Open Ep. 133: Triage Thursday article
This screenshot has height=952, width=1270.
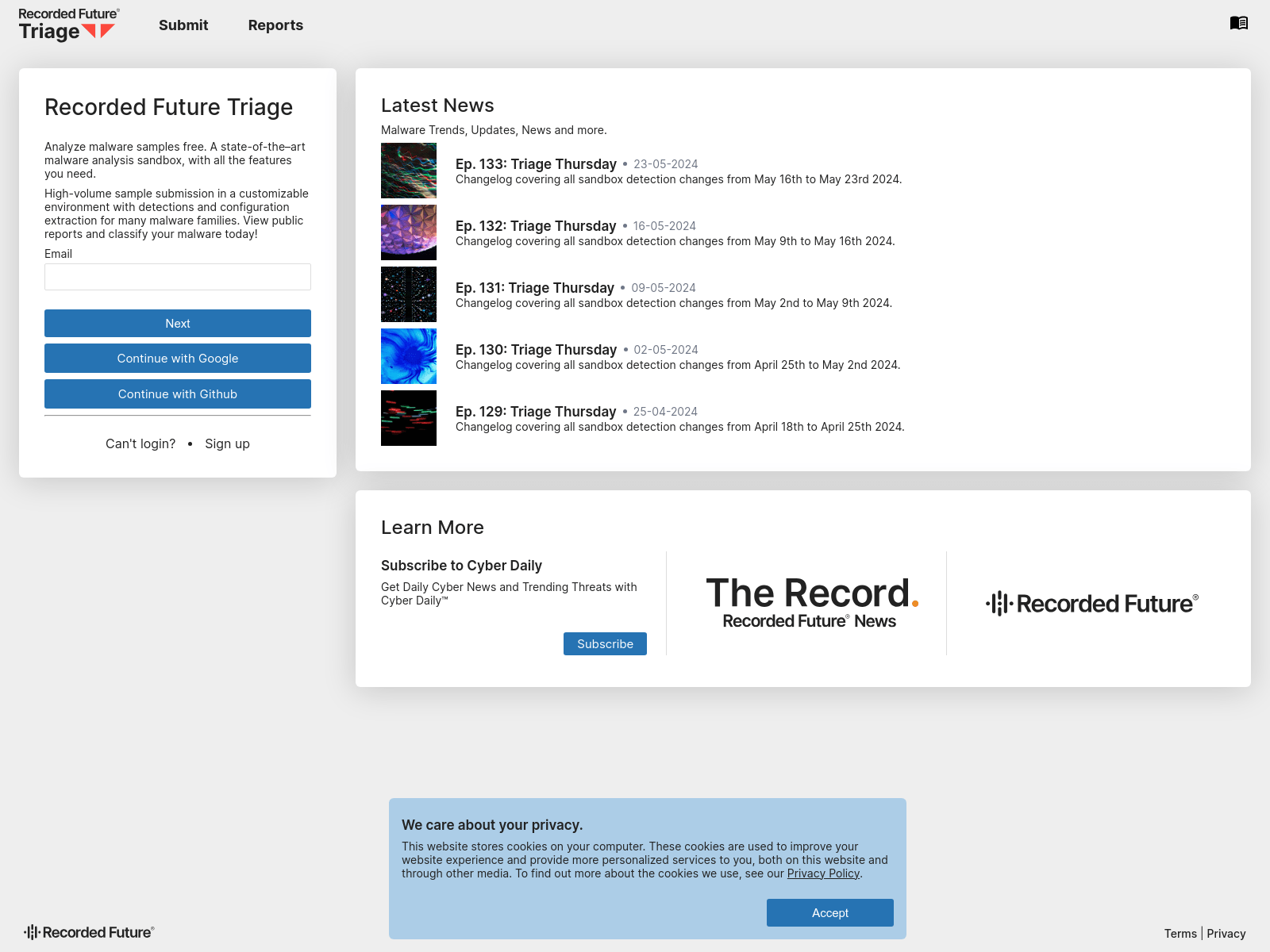click(x=536, y=164)
